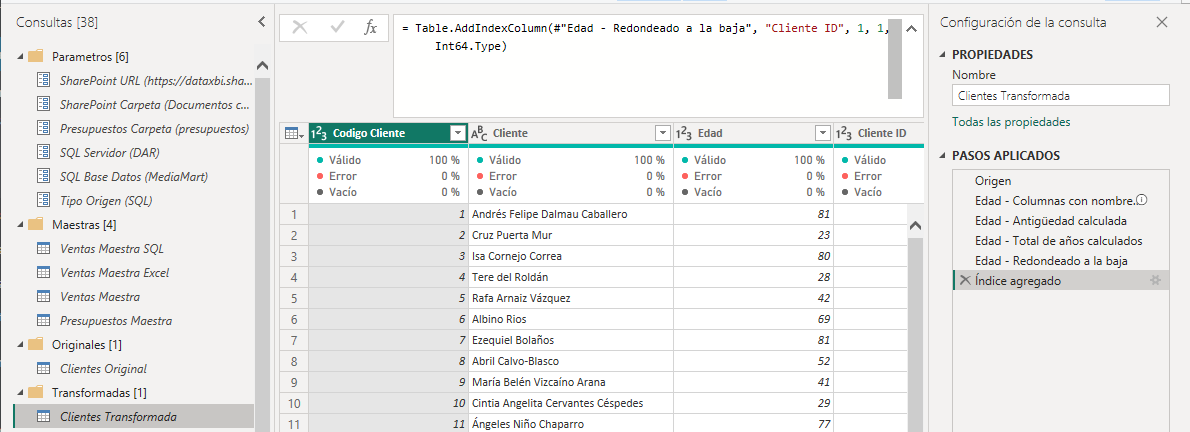Viewport: 1190px width, 432px height.
Task: Click the Nombre field with Clientes Transformada
Action: click(1059, 96)
